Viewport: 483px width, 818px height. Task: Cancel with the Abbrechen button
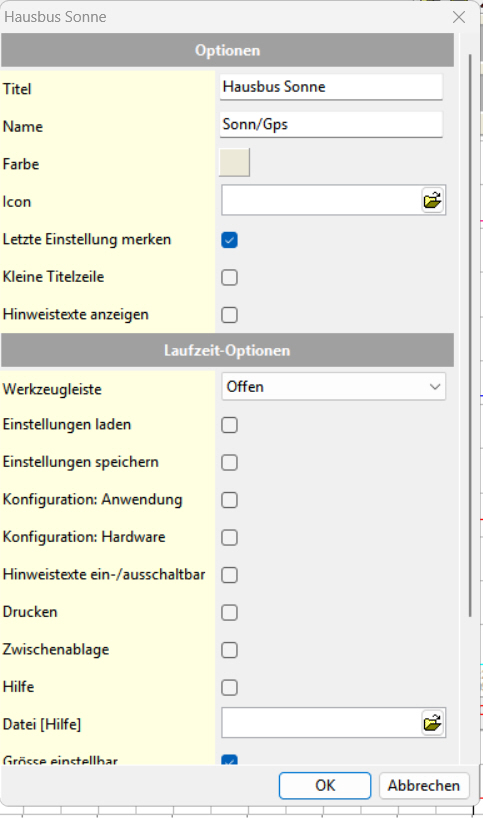(424, 786)
